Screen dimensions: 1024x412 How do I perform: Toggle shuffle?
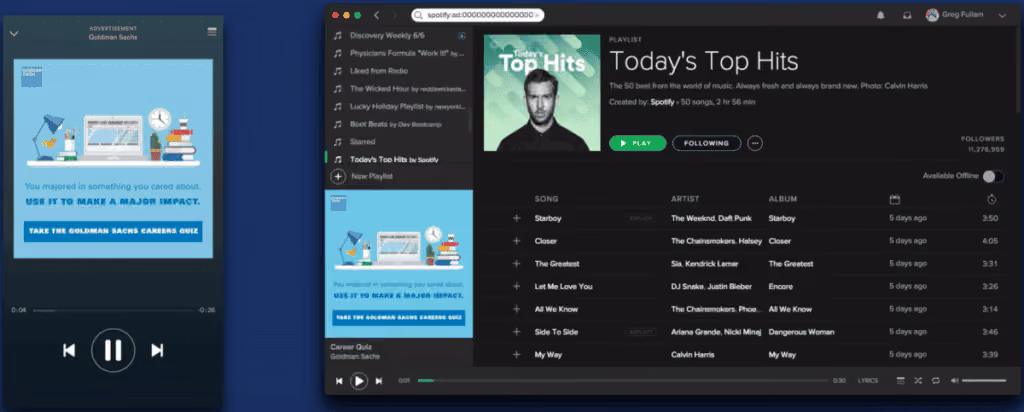[x=918, y=381]
